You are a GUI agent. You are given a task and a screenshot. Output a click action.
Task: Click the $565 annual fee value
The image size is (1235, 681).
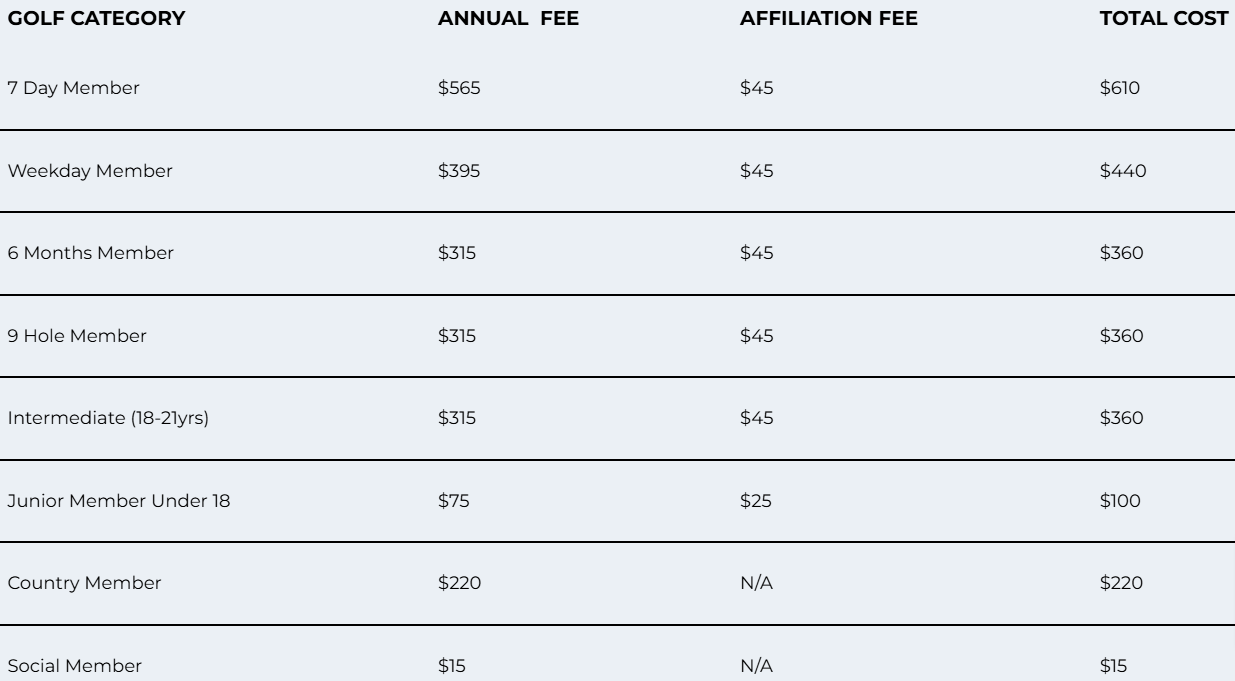point(459,88)
